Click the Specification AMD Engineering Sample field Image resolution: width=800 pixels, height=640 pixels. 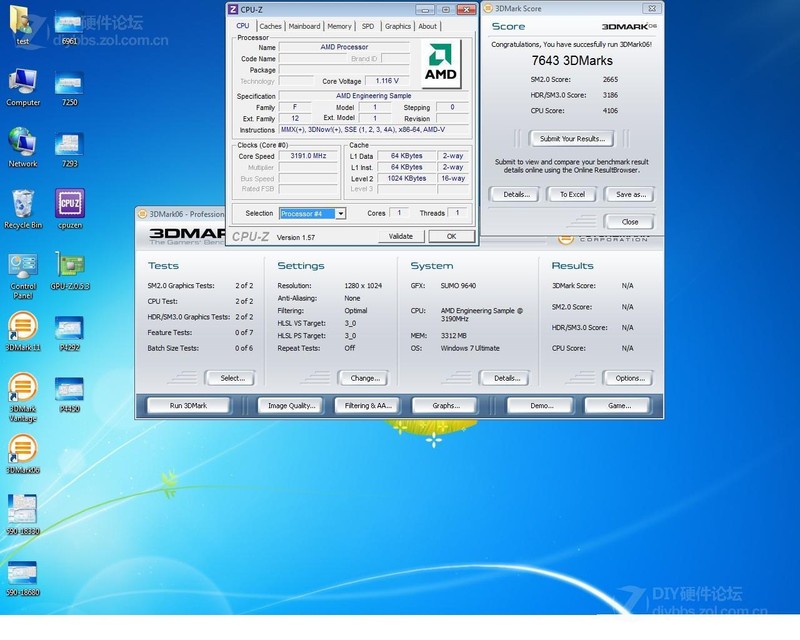[373, 96]
